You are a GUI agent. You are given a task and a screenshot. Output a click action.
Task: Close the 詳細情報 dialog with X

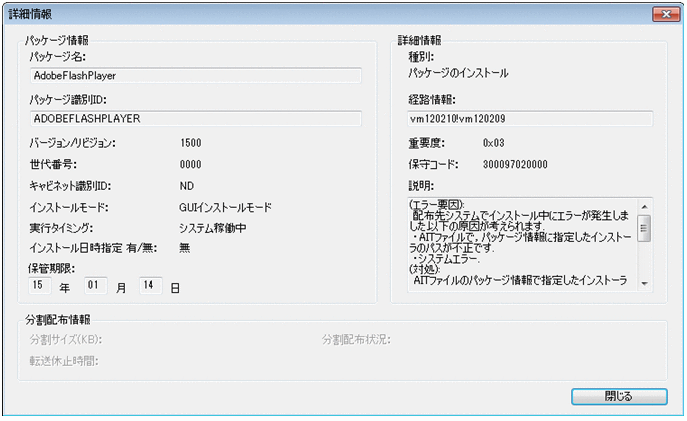tap(666, 14)
